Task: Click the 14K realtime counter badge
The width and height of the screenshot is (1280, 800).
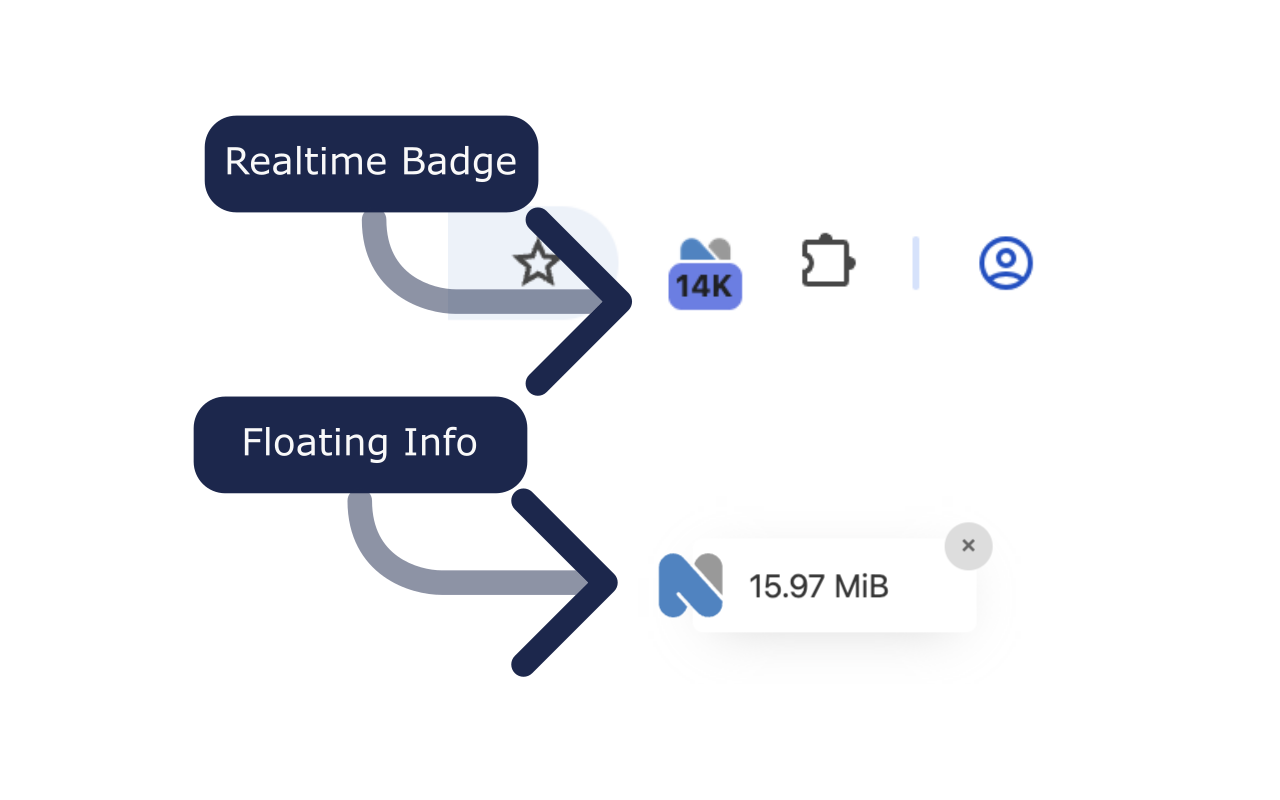Action: [x=705, y=287]
